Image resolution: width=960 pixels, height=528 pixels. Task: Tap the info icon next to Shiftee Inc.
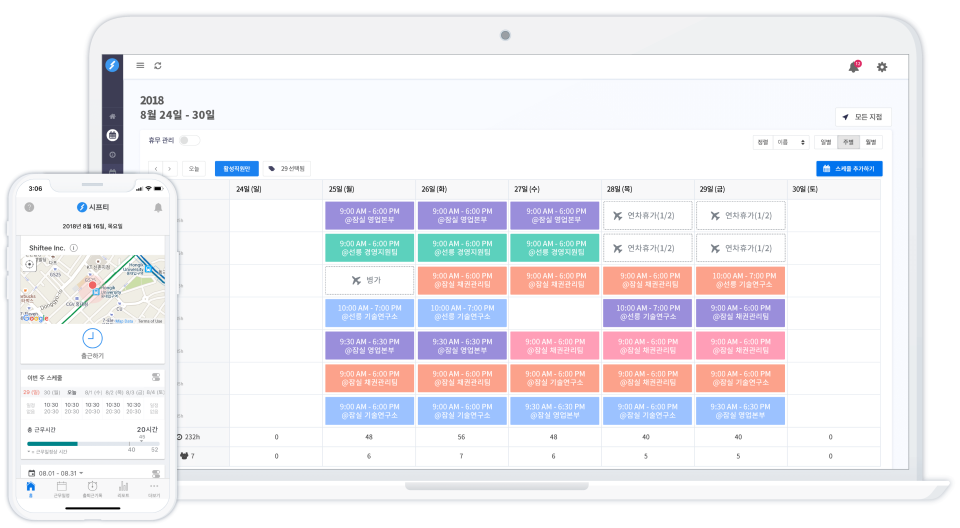[73, 248]
